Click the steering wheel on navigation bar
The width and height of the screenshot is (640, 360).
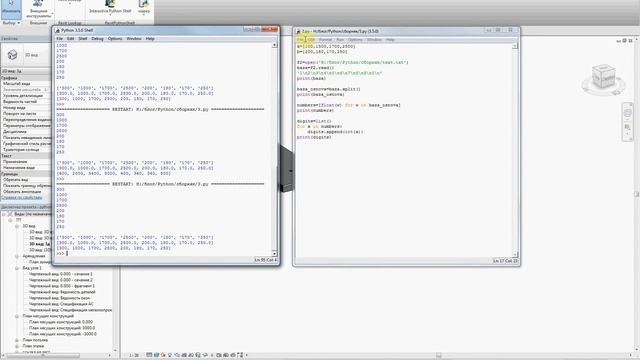(x=628, y=114)
